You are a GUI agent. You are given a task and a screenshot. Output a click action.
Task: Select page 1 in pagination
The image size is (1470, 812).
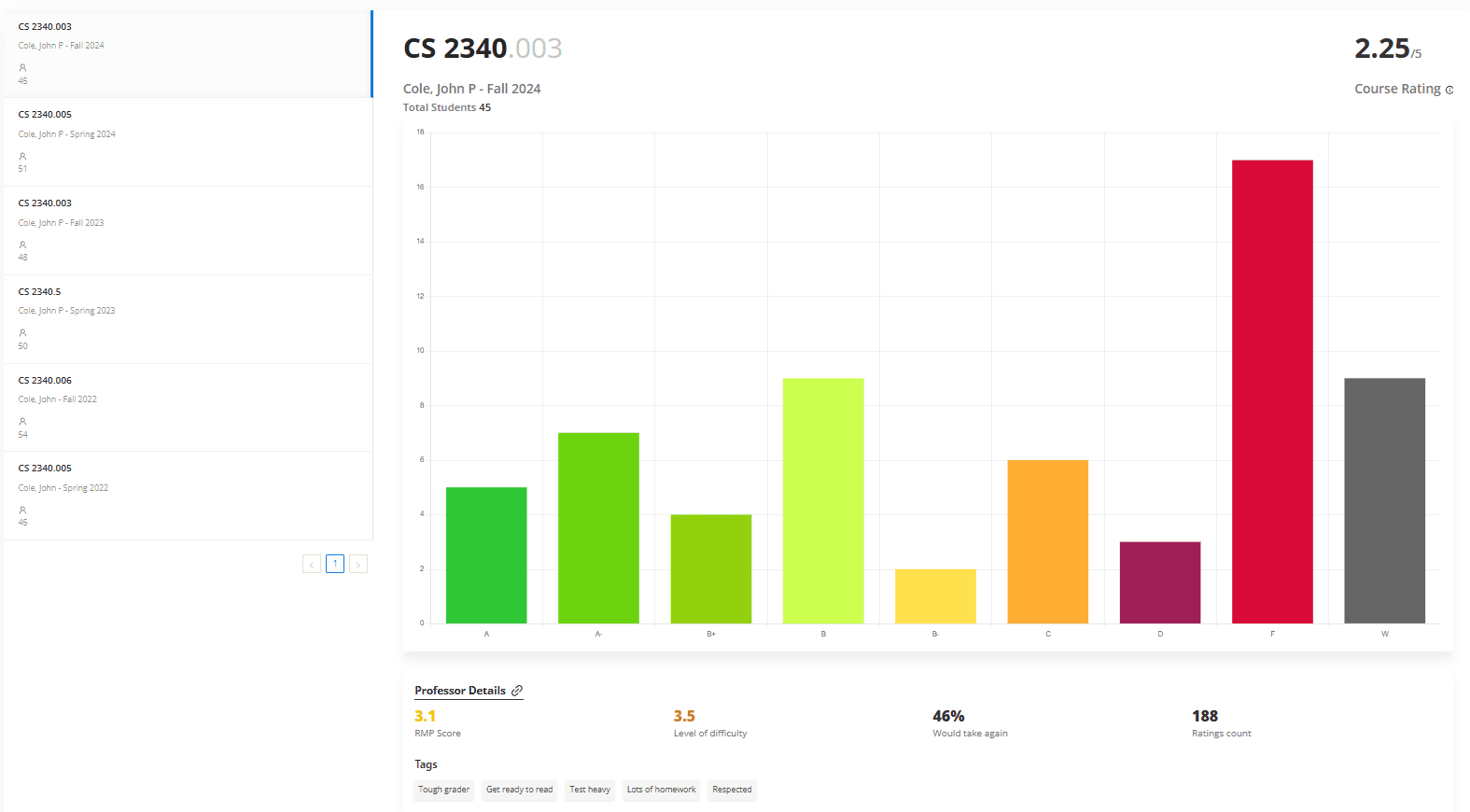point(335,564)
